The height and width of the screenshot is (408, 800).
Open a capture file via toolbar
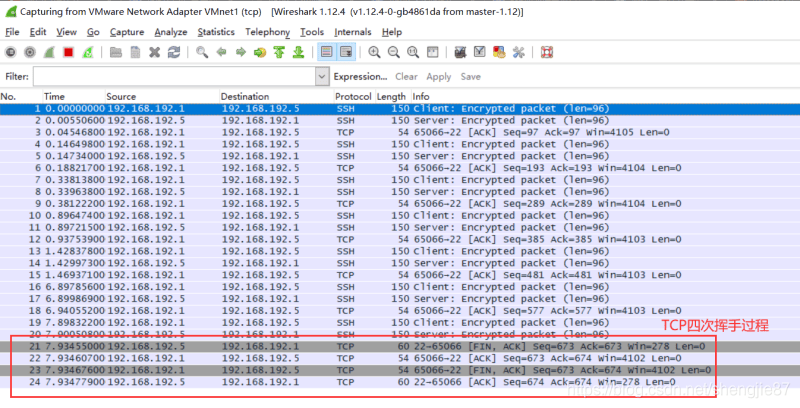[116, 52]
